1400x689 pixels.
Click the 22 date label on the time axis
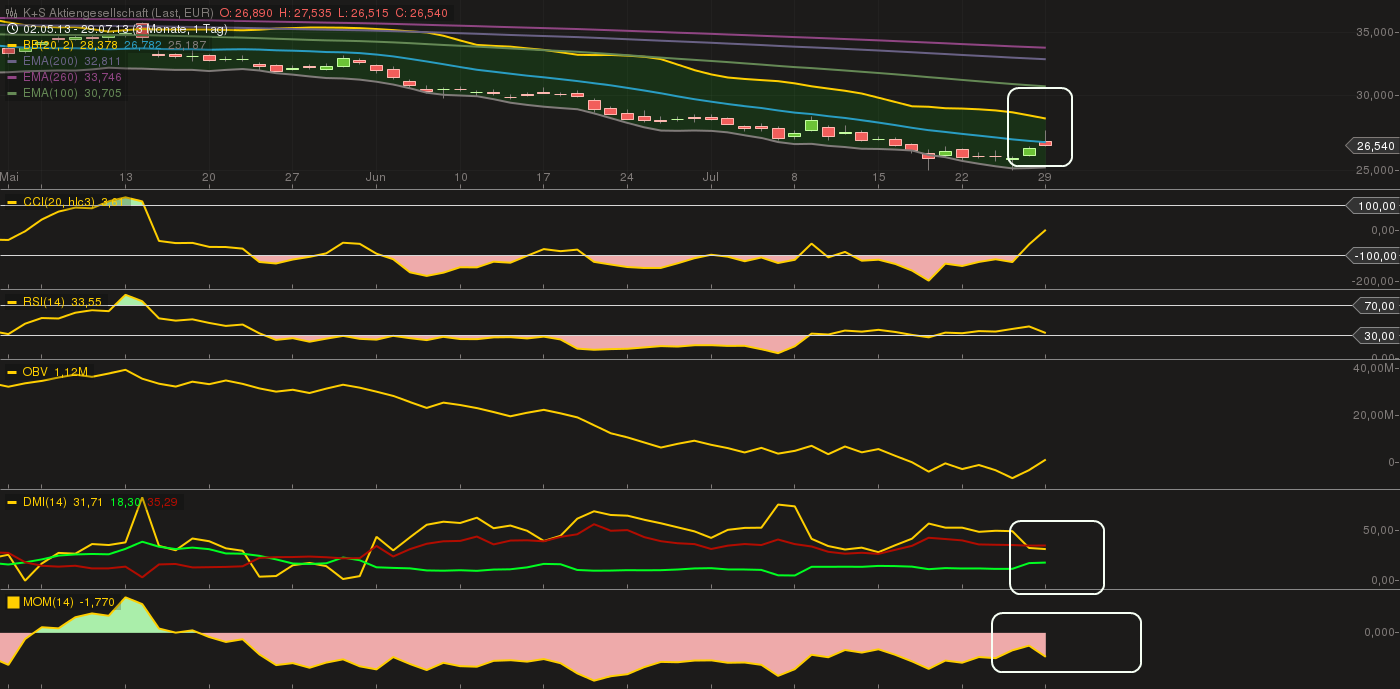[962, 177]
